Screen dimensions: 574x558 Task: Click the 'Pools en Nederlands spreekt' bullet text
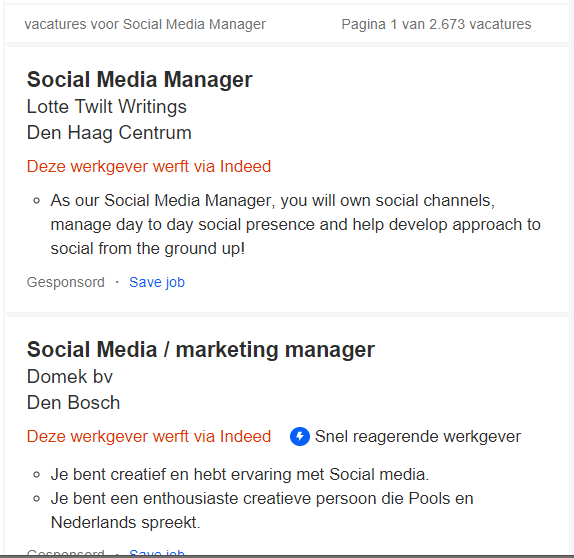click(x=262, y=510)
